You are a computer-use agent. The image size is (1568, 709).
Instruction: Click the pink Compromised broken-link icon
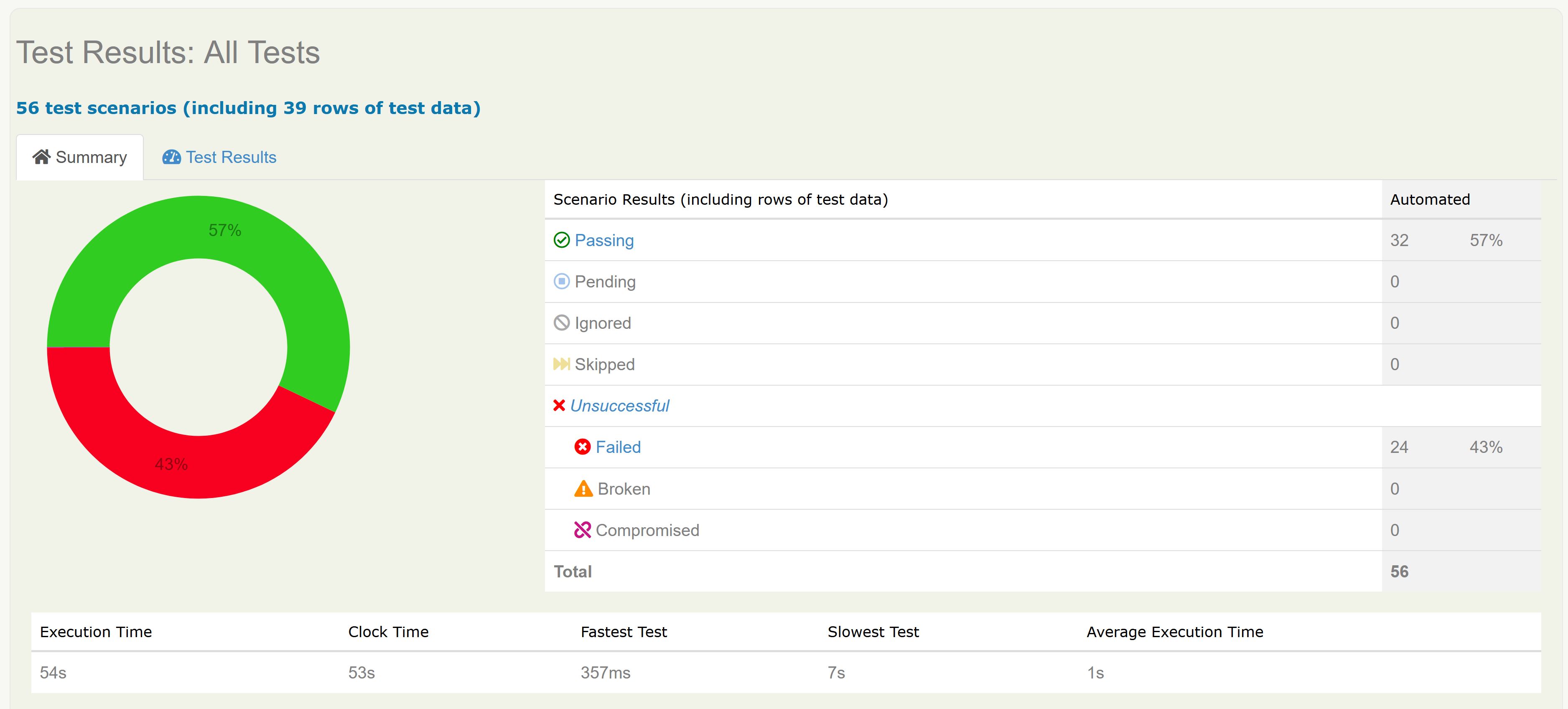tap(583, 529)
